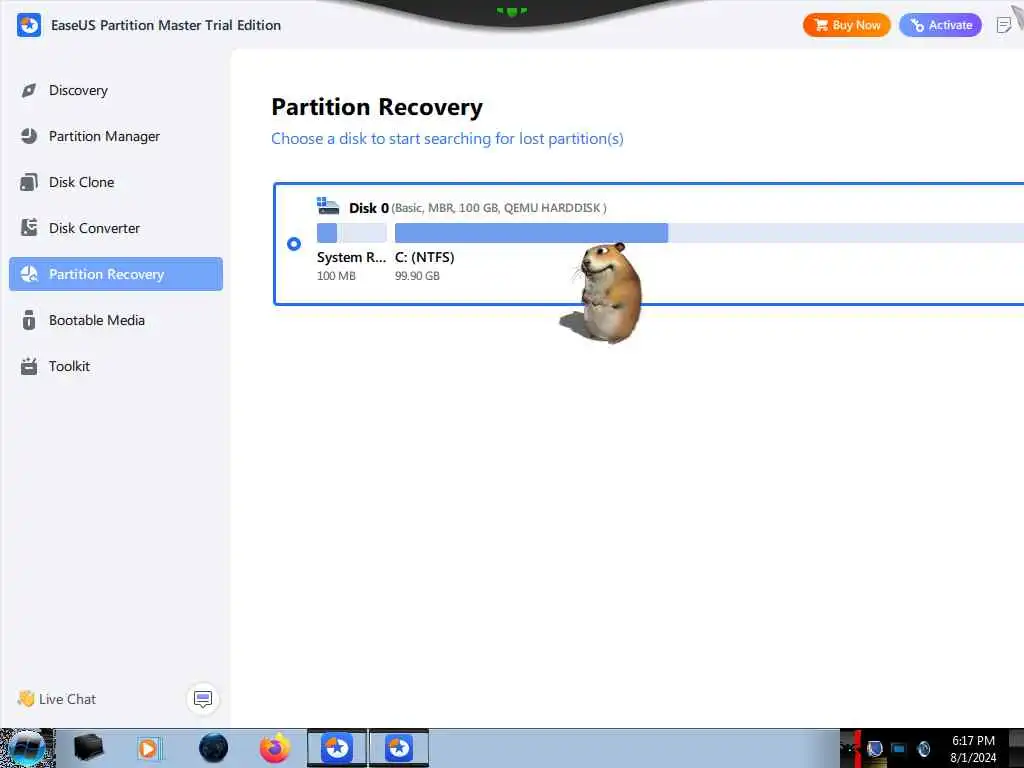Click the network tray icon

(899, 748)
